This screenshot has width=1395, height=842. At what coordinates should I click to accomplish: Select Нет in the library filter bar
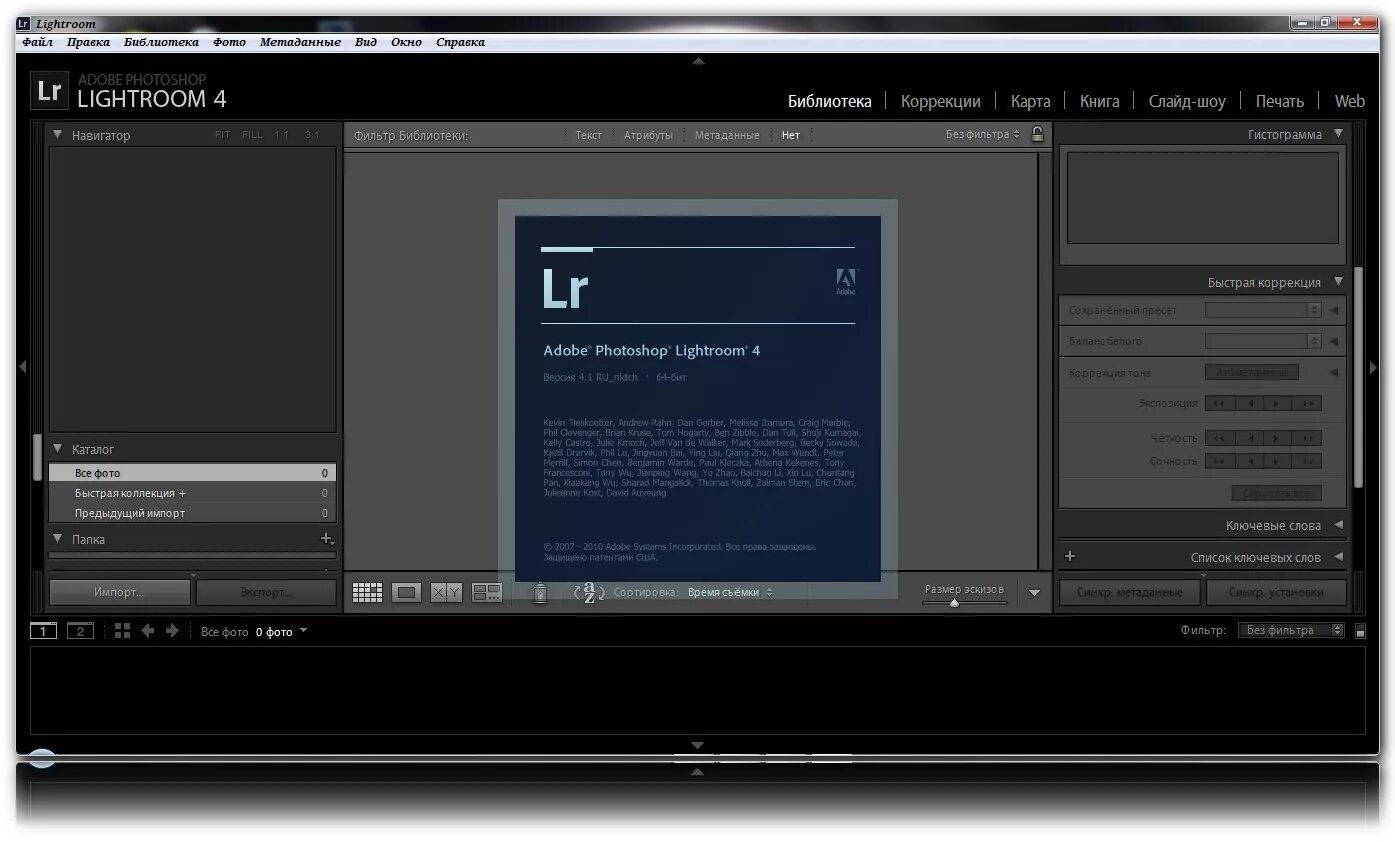(x=791, y=135)
